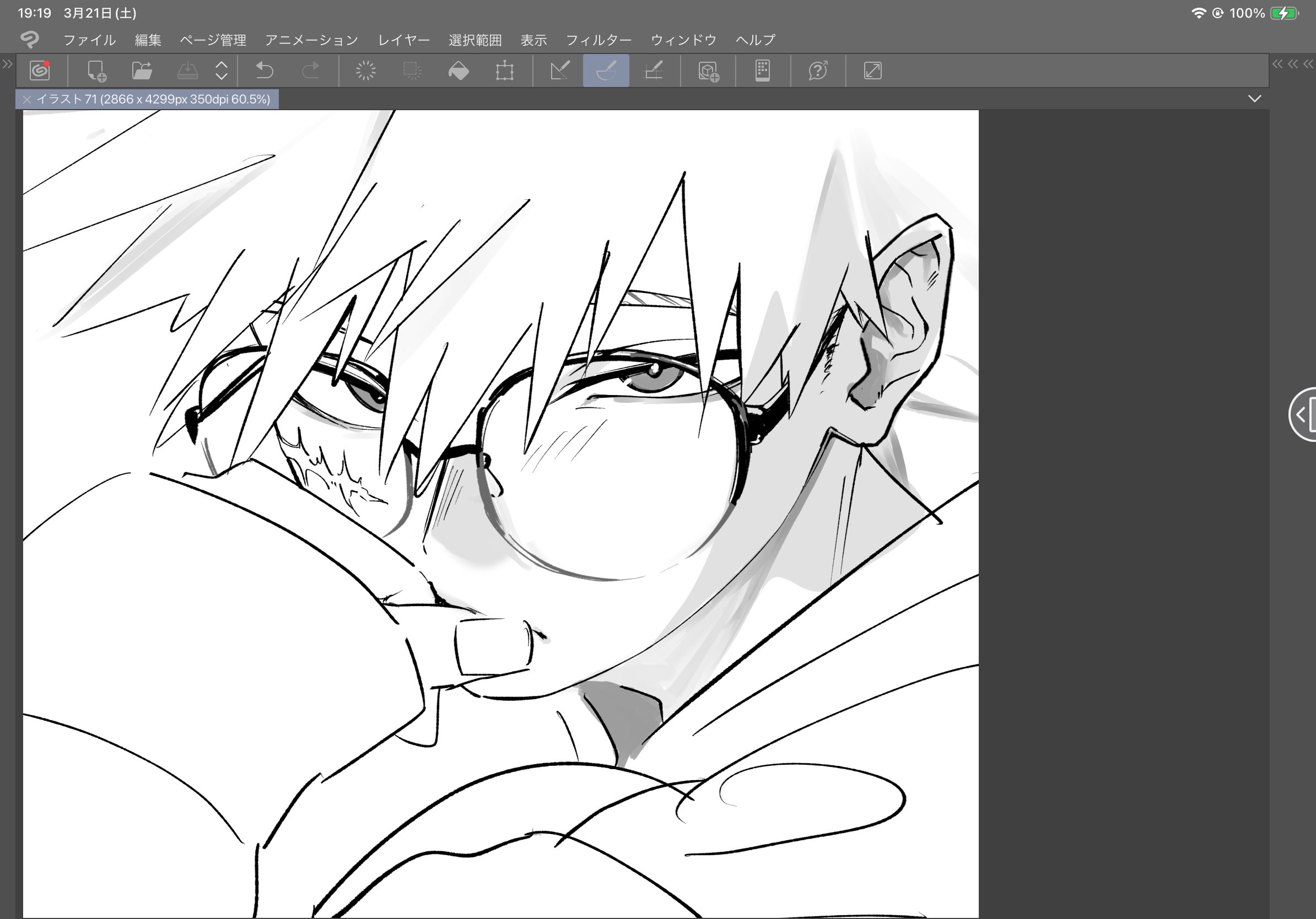Toggle Snap to Special Ruler
The image size is (1316, 919).
pyautogui.click(x=606, y=71)
